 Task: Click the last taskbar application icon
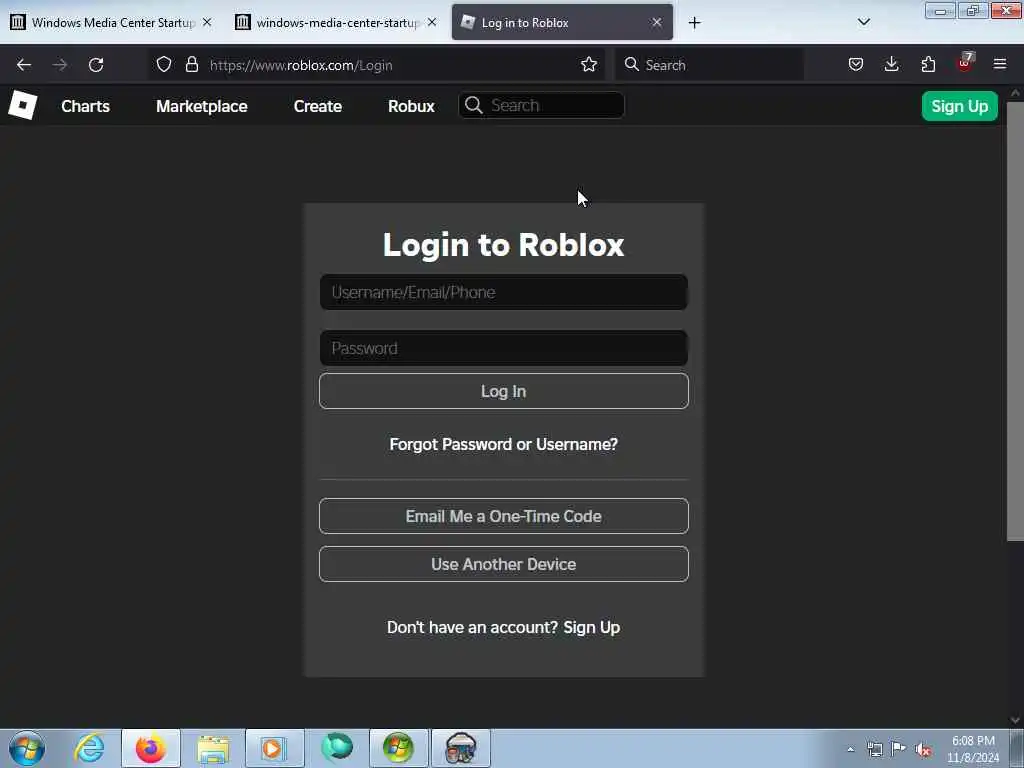[x=460, y=748]
